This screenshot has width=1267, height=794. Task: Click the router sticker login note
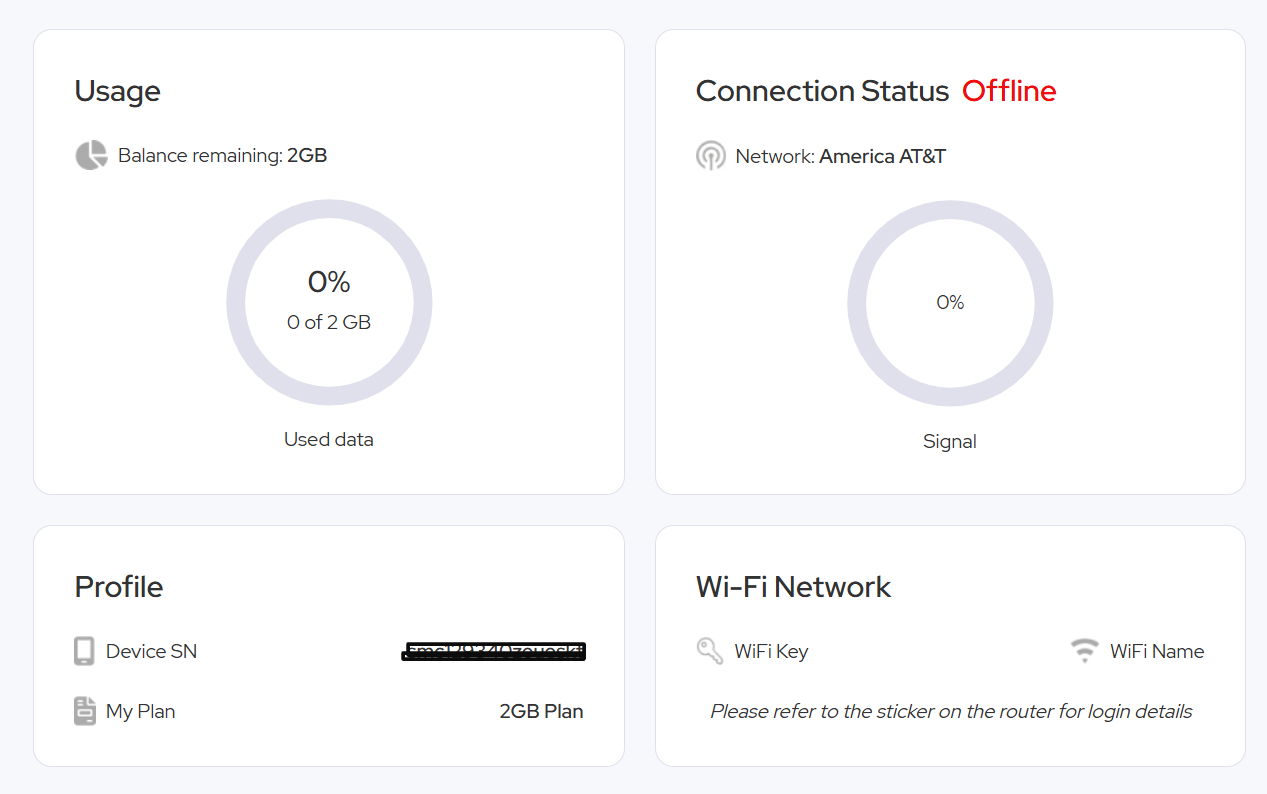(950, 711)
